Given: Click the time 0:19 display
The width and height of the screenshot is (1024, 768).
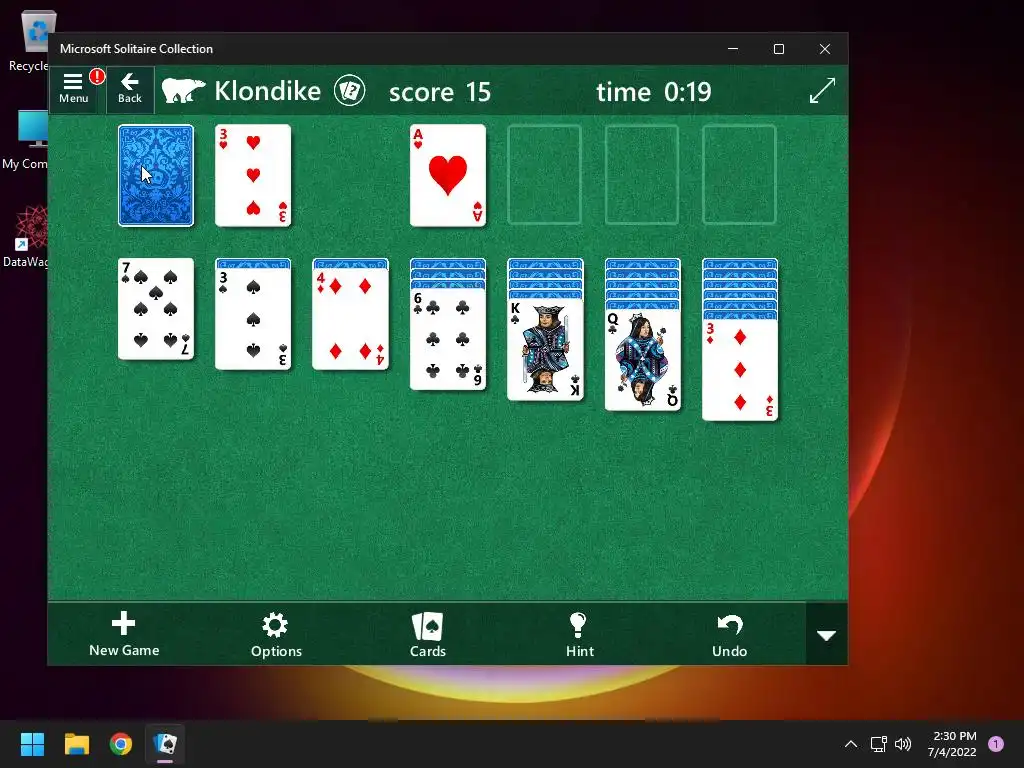Looking at the screenshot, I should (x=654, y=92).
